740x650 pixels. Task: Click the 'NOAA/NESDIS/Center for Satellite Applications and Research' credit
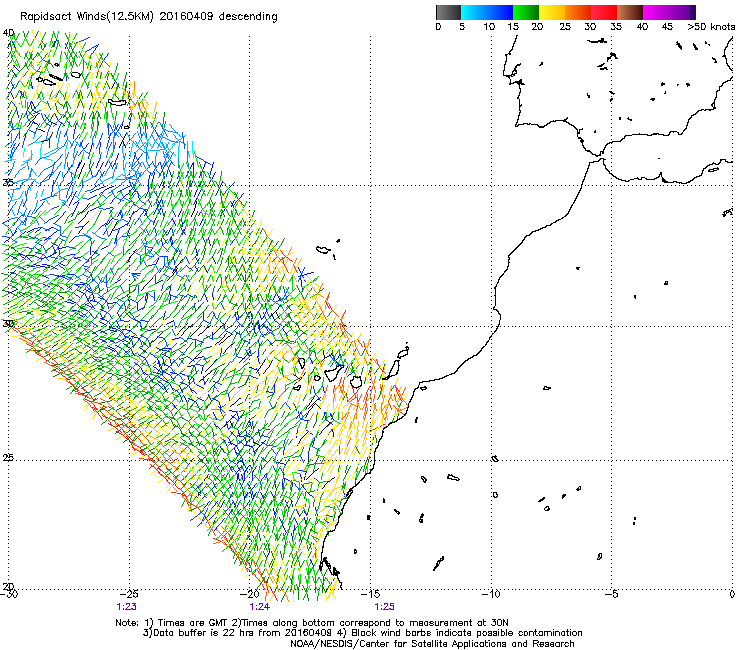point(432,644)
